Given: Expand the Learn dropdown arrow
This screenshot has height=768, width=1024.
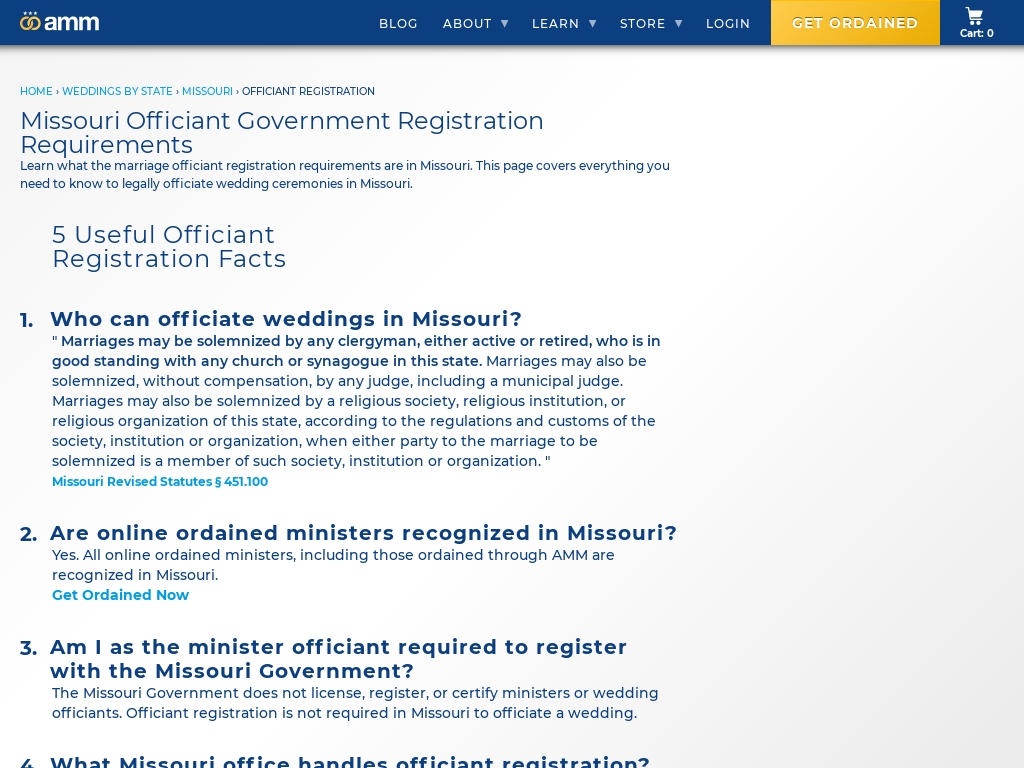Looking at the screenshot, I should tap(593, 24).
